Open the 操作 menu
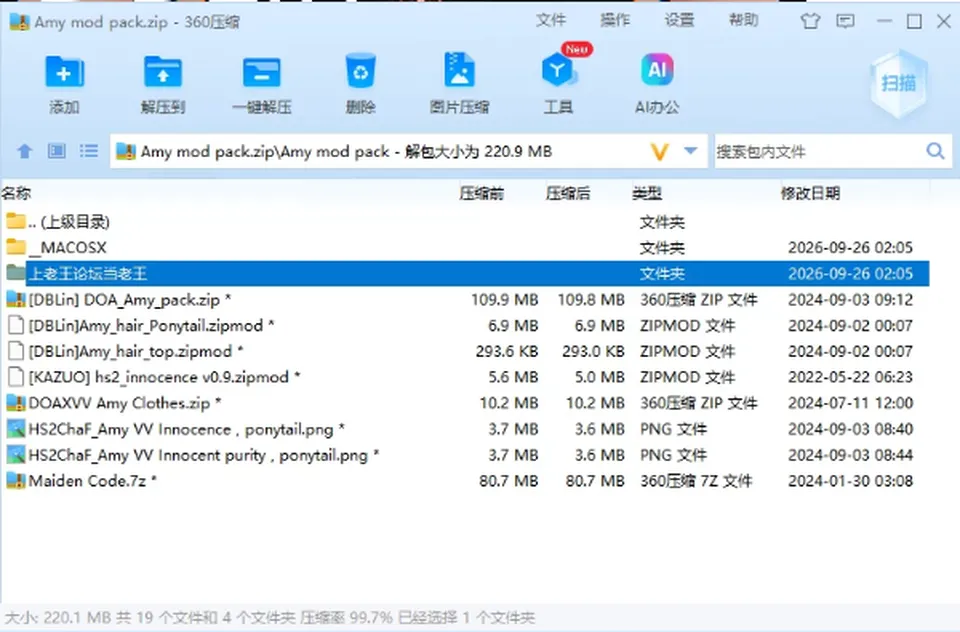The height and width of the screenshot is (632, 960). pyautogui.click(x=615, y=20)
